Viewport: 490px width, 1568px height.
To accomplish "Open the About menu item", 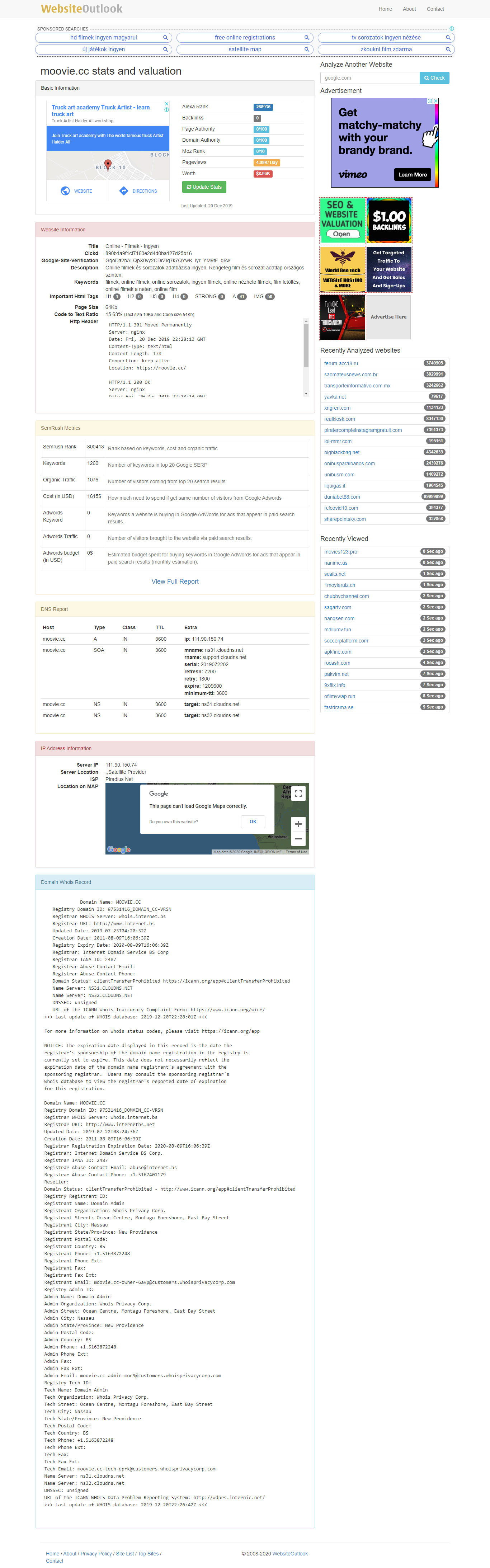I will click(x=410, y=9).
